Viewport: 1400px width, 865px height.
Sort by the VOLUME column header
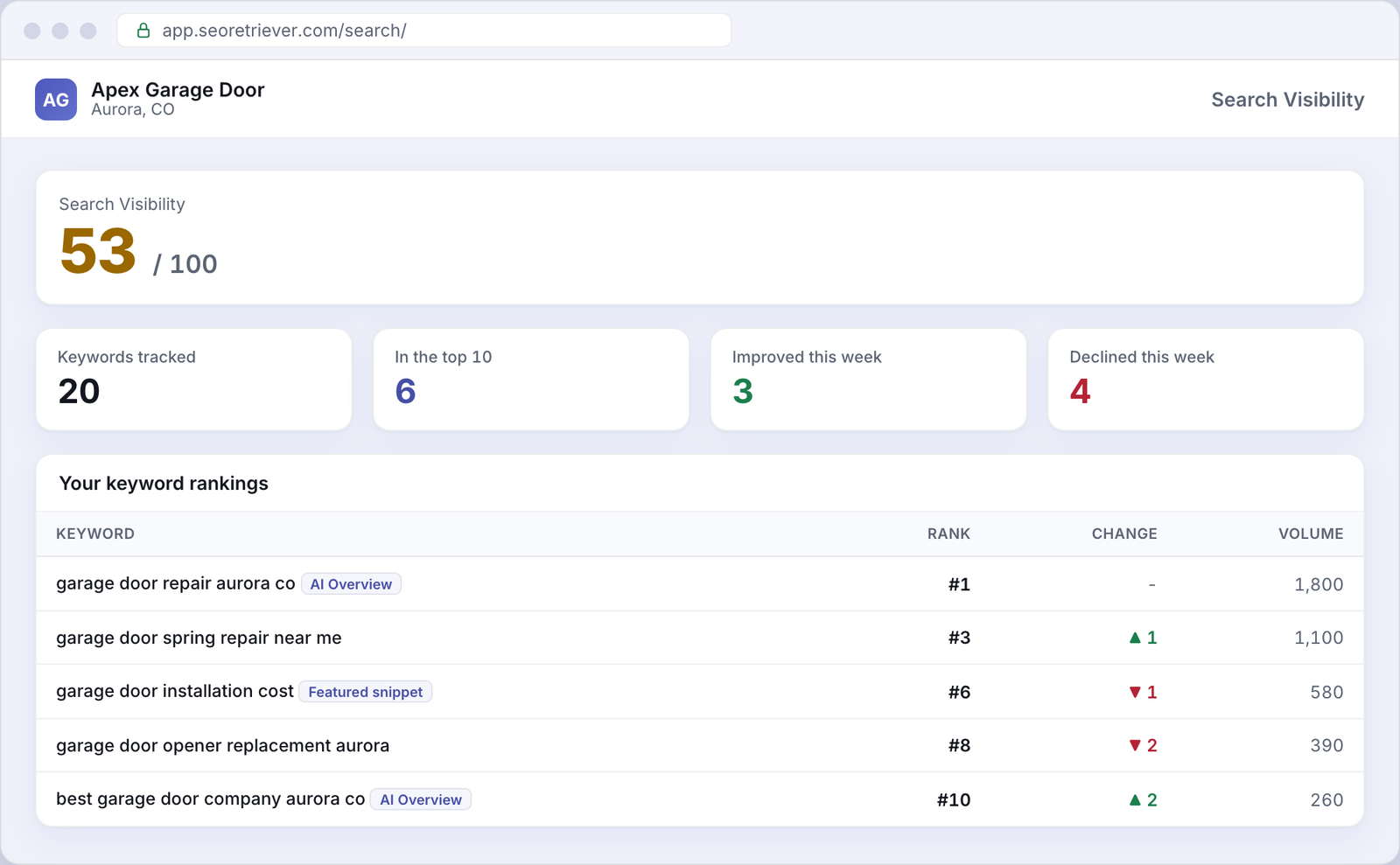(1311, 534)
